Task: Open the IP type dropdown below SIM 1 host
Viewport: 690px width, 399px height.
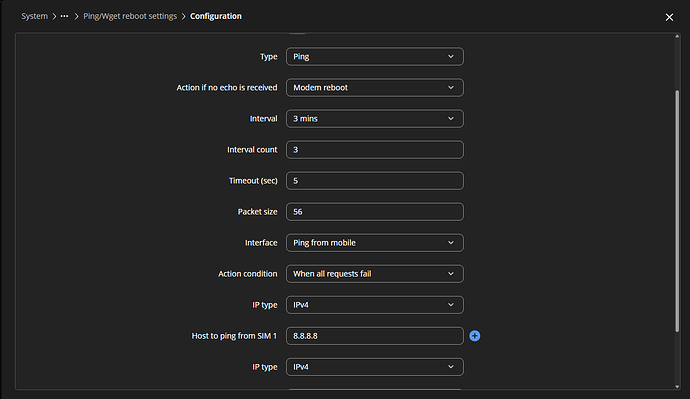Action: point(374,366)
